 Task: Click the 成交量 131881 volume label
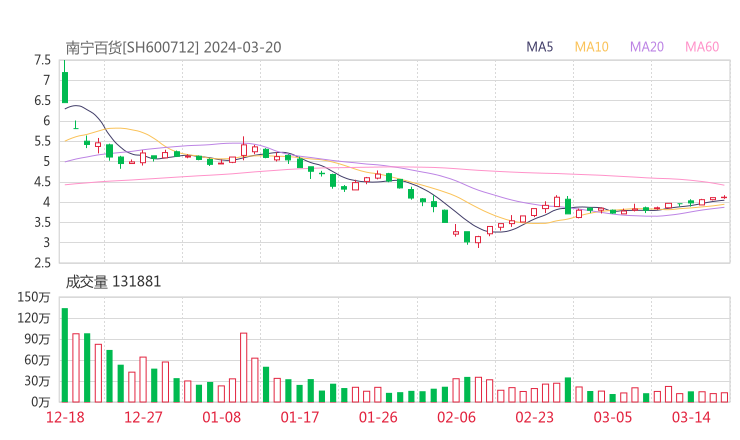[113, 282]
